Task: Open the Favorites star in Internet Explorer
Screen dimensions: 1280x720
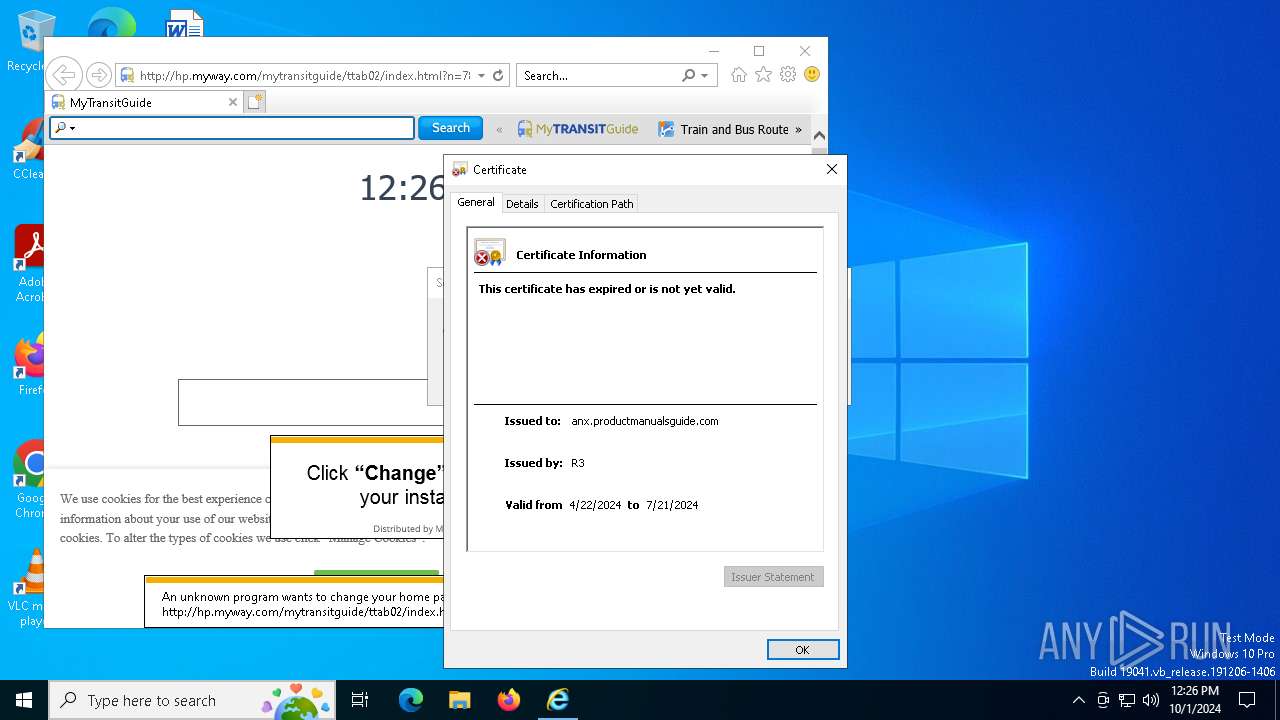Action: click(763, 75)
